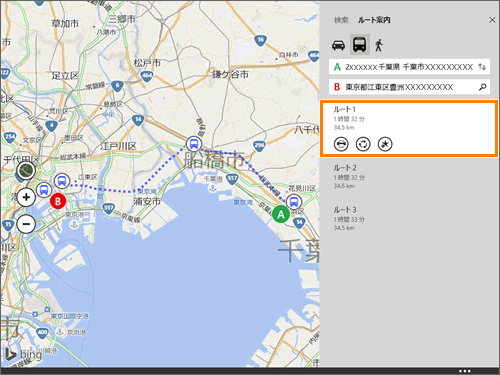Close the route panel with X
The width and height of the screenshot is (500, 375).
[x=492, y=20]
